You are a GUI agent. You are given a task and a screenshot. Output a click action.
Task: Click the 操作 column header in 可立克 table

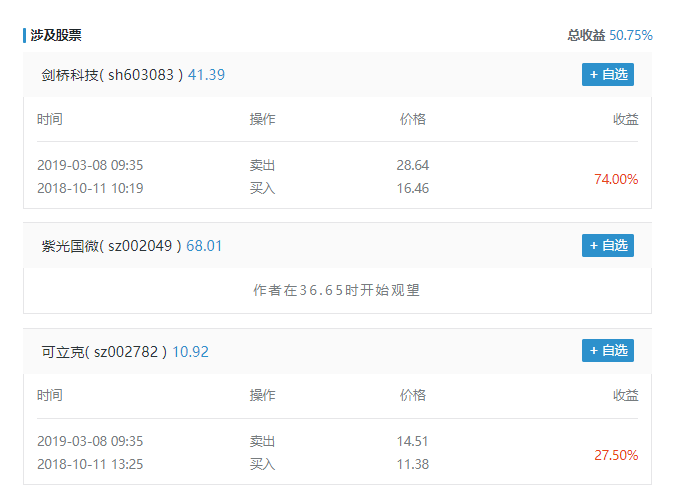click(262, 395)
